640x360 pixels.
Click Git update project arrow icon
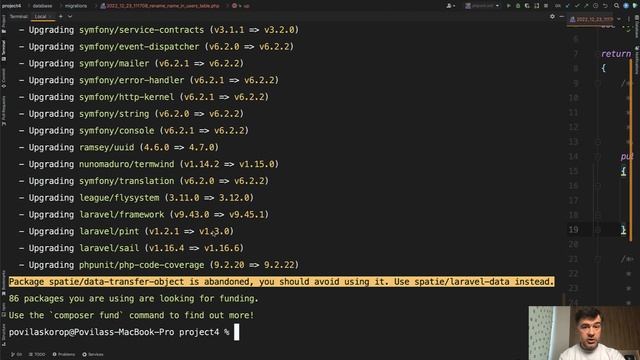point(567,6)
